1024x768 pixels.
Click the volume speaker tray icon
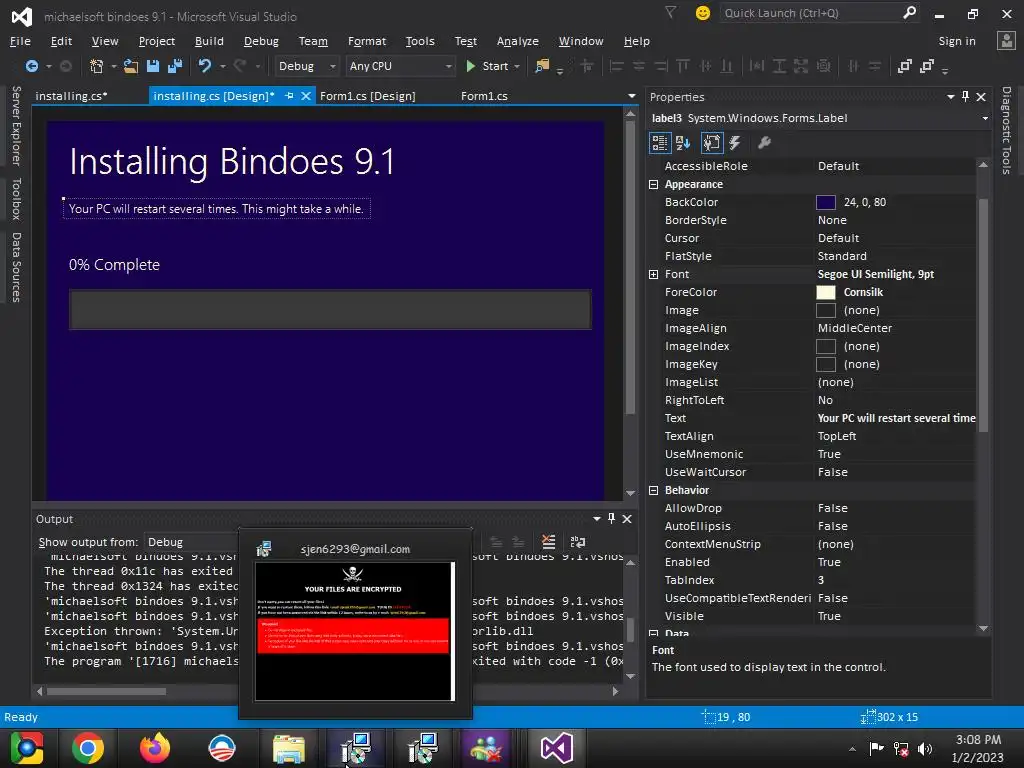click(x=925, y=748)
